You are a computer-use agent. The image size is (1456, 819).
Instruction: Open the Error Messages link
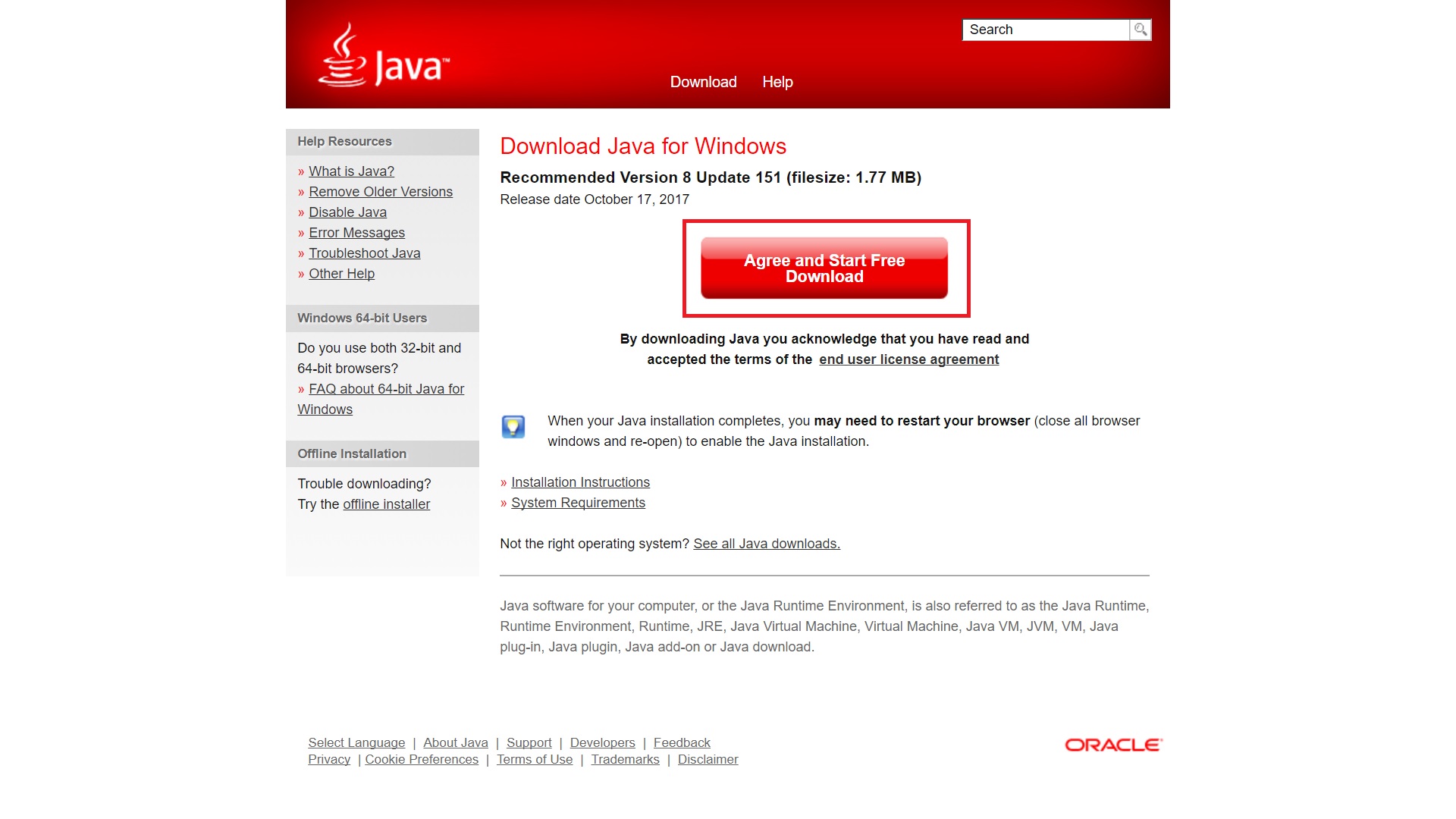click(x=356, y=233)
